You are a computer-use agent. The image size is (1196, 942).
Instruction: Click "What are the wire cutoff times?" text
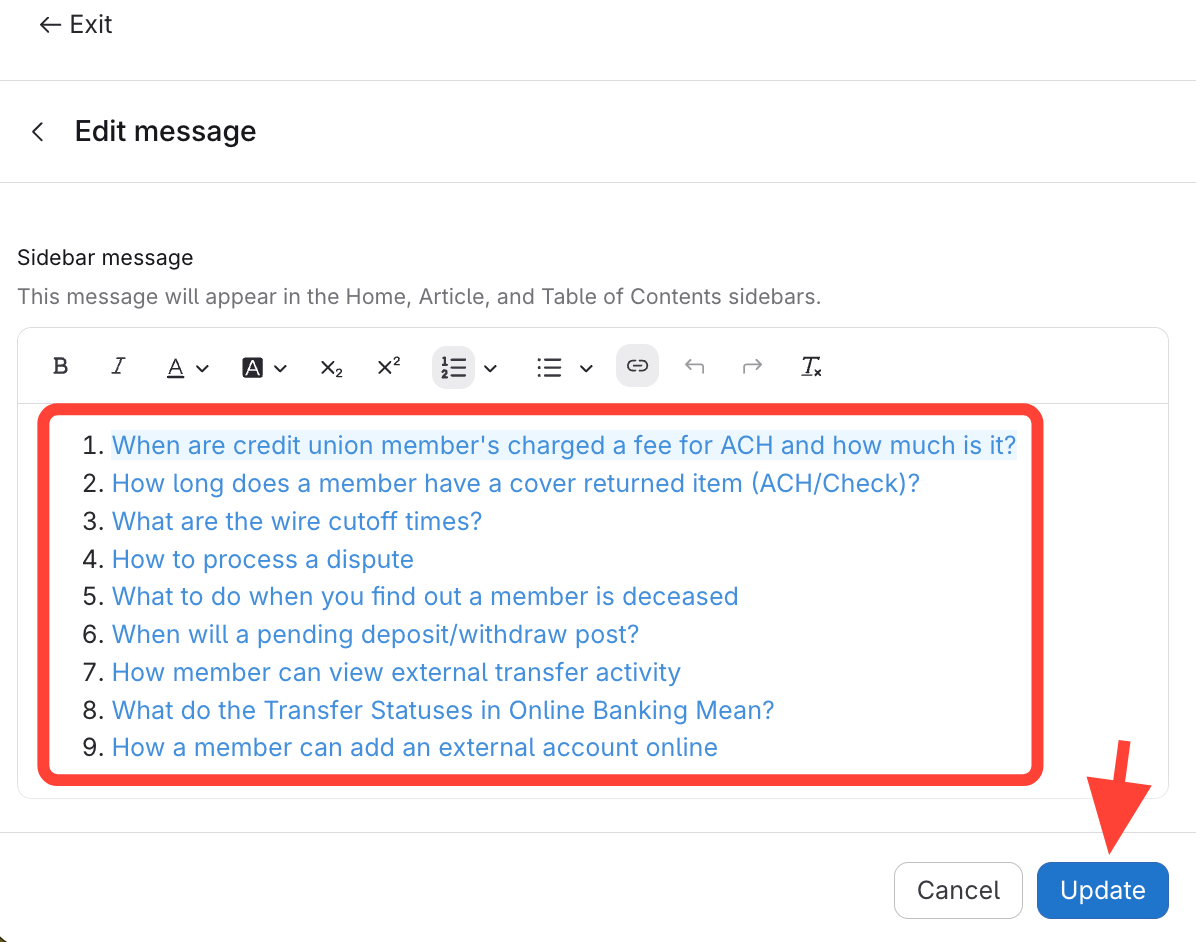(x=297, y=521)
